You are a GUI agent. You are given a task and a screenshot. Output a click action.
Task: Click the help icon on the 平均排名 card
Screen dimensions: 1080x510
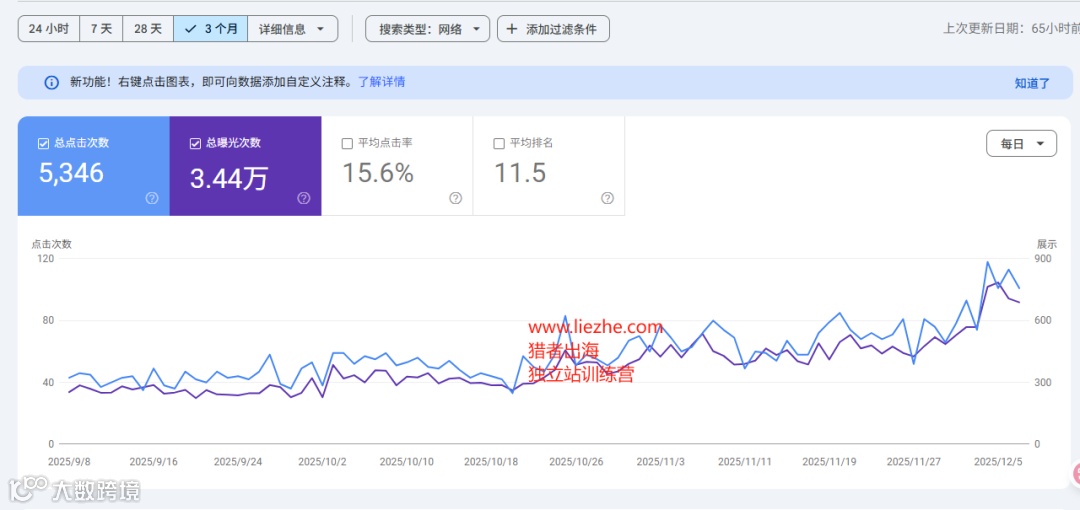[x=608, y=198]
